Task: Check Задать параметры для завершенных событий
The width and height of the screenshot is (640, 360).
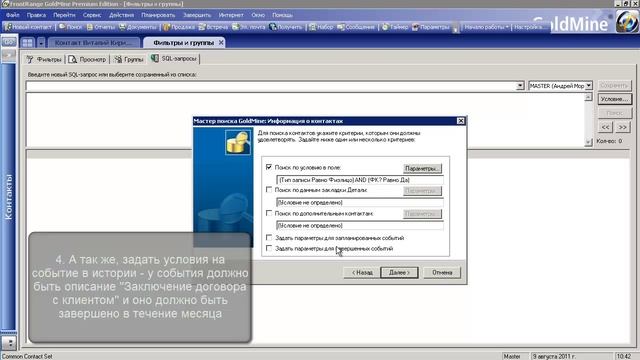Action: point(269,248)
